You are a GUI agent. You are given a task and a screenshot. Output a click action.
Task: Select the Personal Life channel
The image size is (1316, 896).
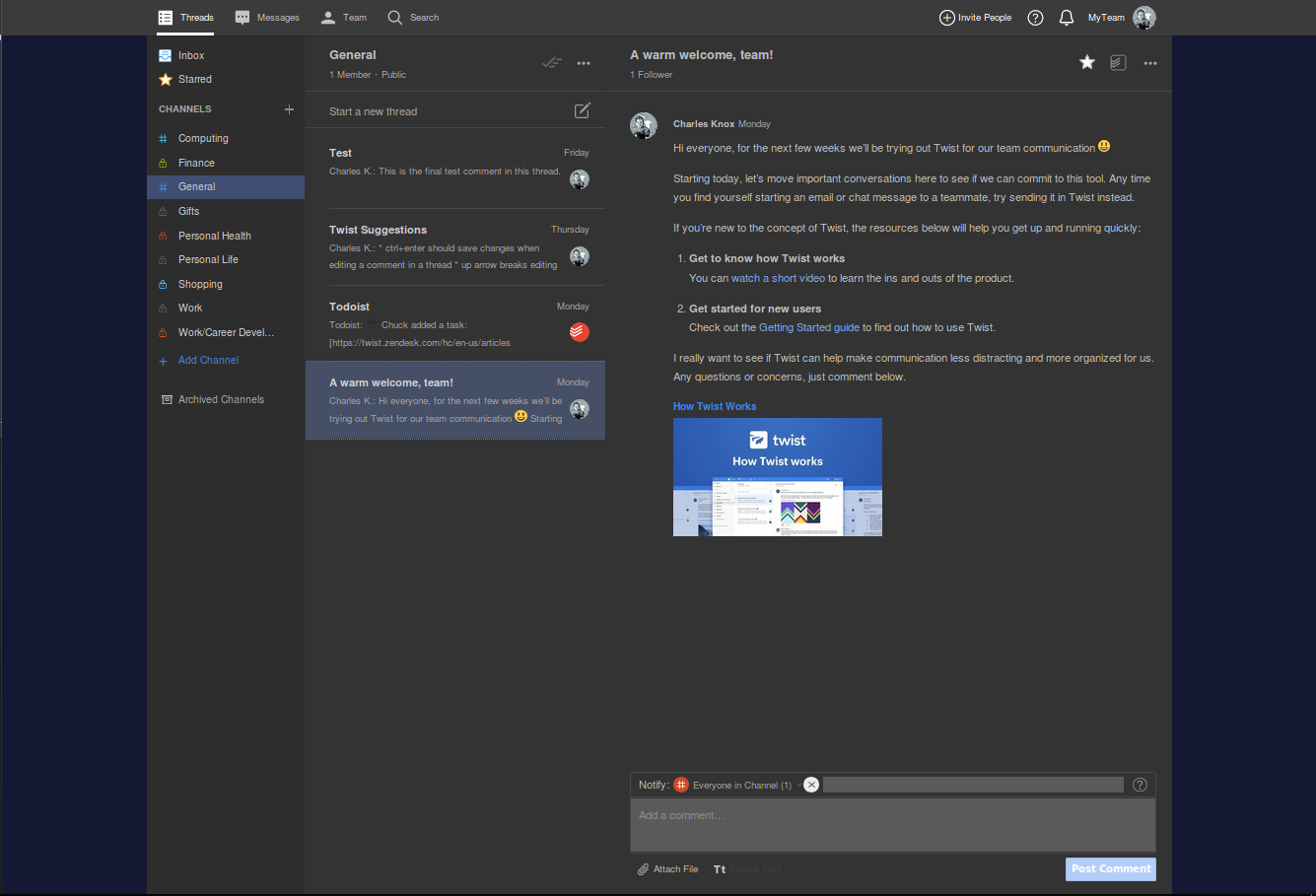[226, 259]
